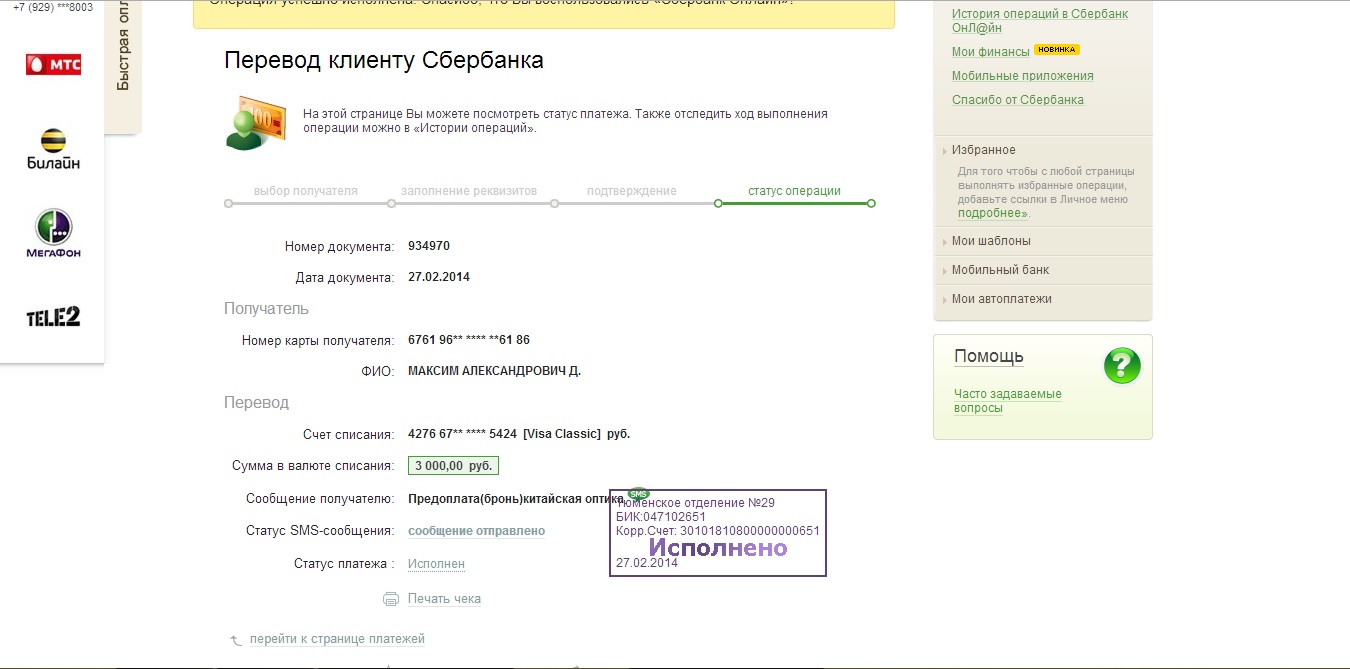The image size is (1350, 669).
Task: Click the printer icon next to Печать чека
Action: [x=391, y=599]
